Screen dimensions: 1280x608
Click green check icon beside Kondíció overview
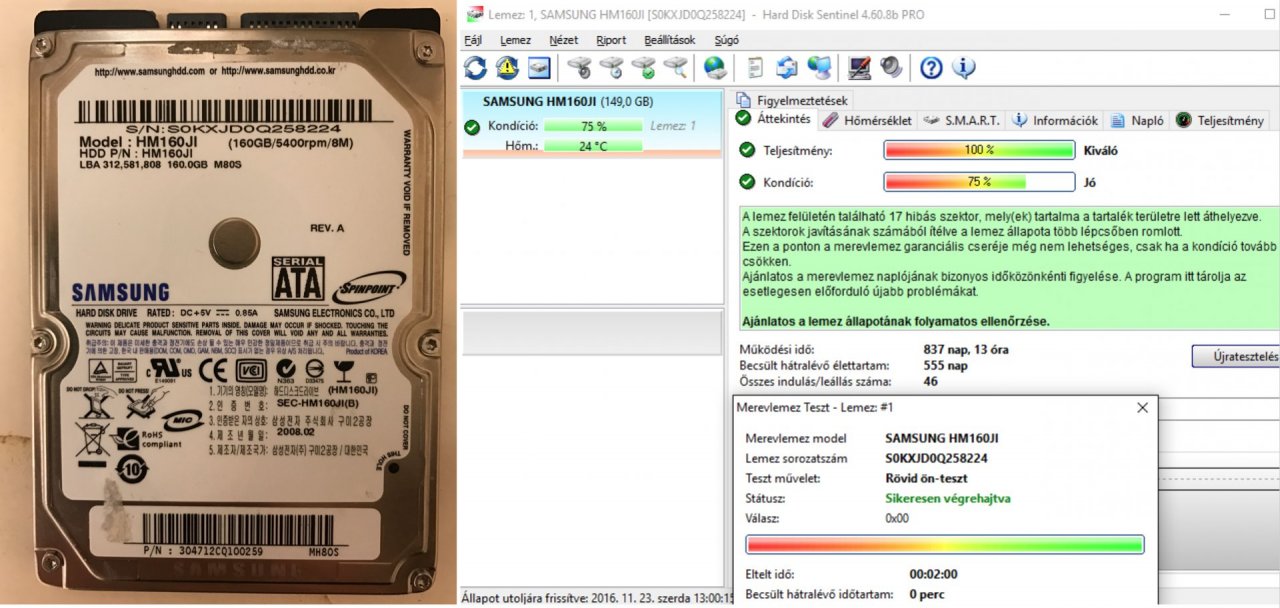point(746,182)
